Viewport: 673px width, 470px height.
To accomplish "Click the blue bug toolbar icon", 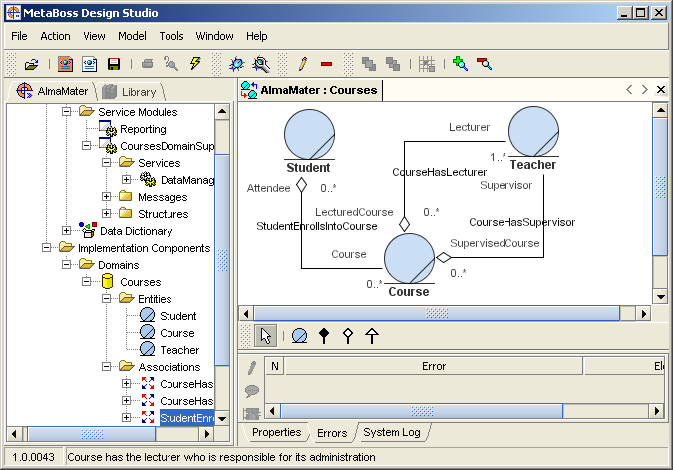I will point(236,64).
